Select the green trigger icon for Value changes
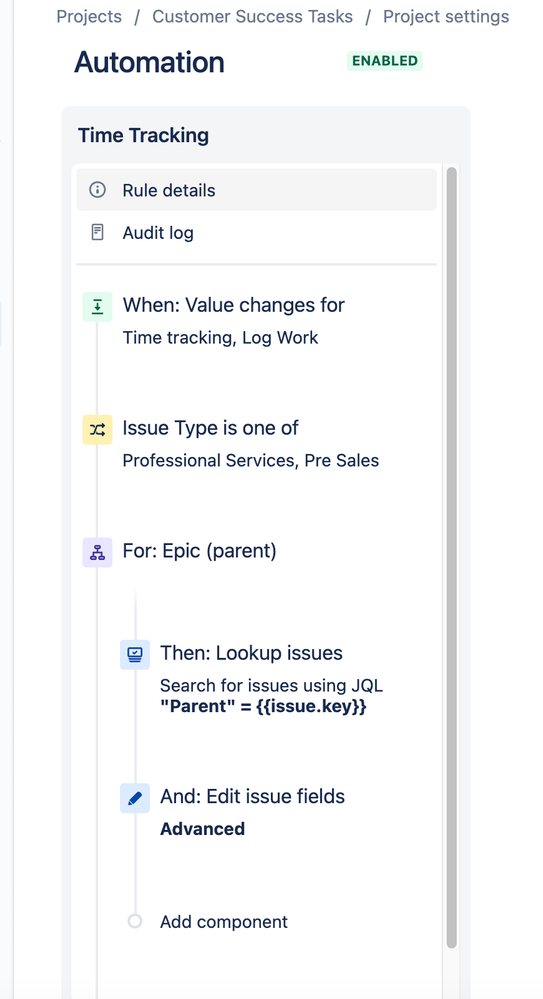Viewport: 543px width, 999px height. tap(98, 307)
